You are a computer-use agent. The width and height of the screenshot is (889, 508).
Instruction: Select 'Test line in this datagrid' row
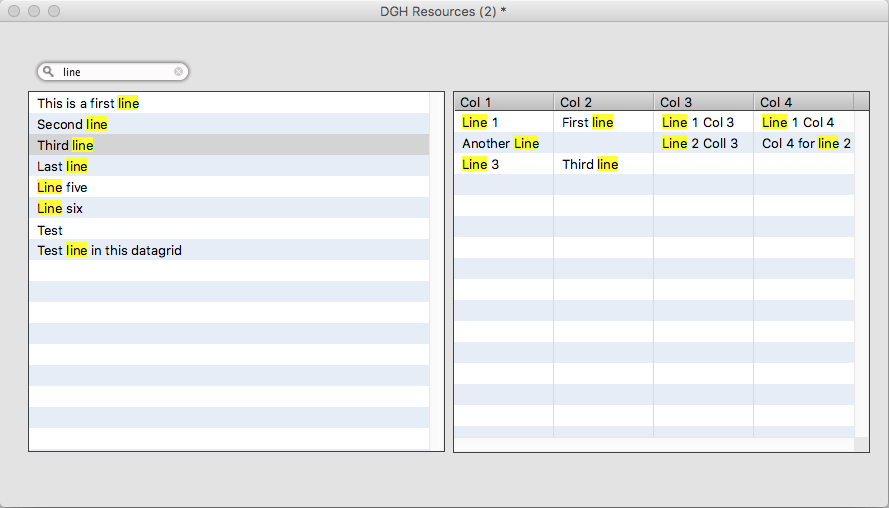coord(109,251)
